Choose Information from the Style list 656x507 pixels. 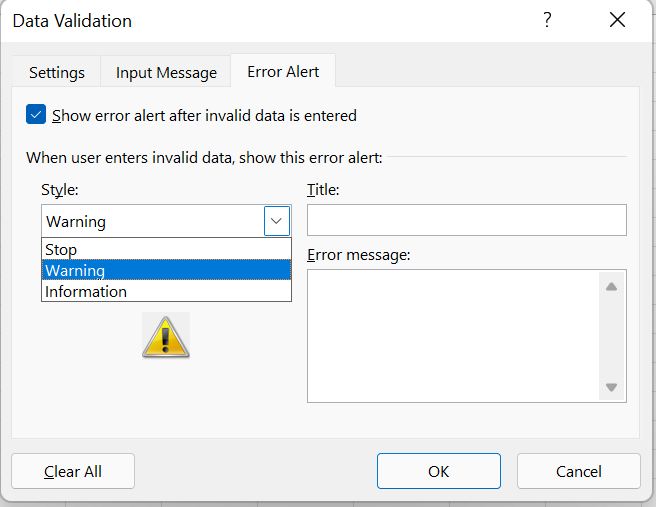pyautogui.click(x=166, y=291)
